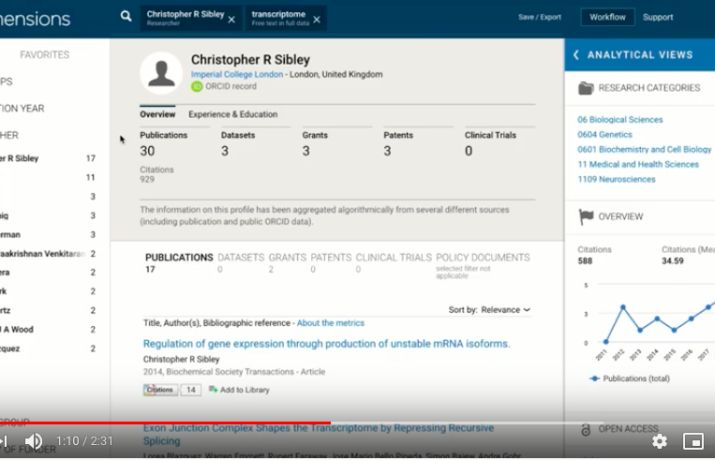Remove the Christopher R Sibley search filter
This screenshot has width=715, height=460.
pos(231,19)
